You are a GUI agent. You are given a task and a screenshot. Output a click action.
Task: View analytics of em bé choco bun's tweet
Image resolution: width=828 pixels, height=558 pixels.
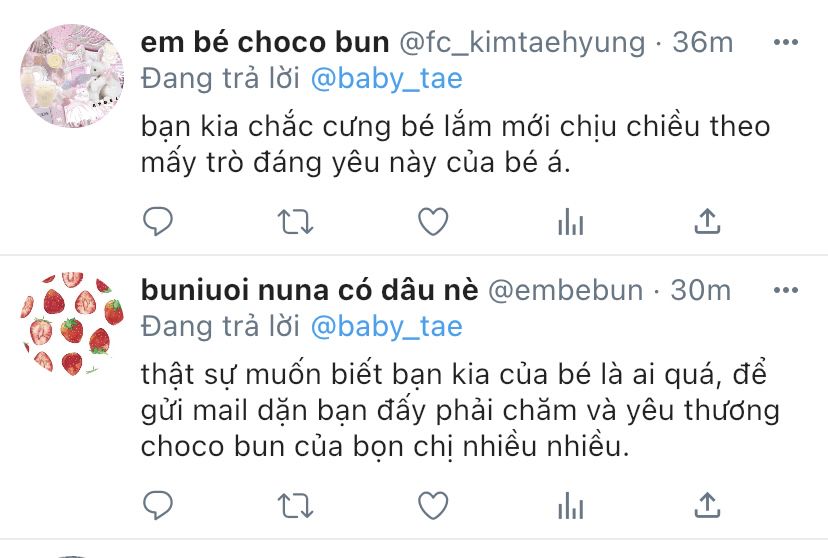coord(570,221)
